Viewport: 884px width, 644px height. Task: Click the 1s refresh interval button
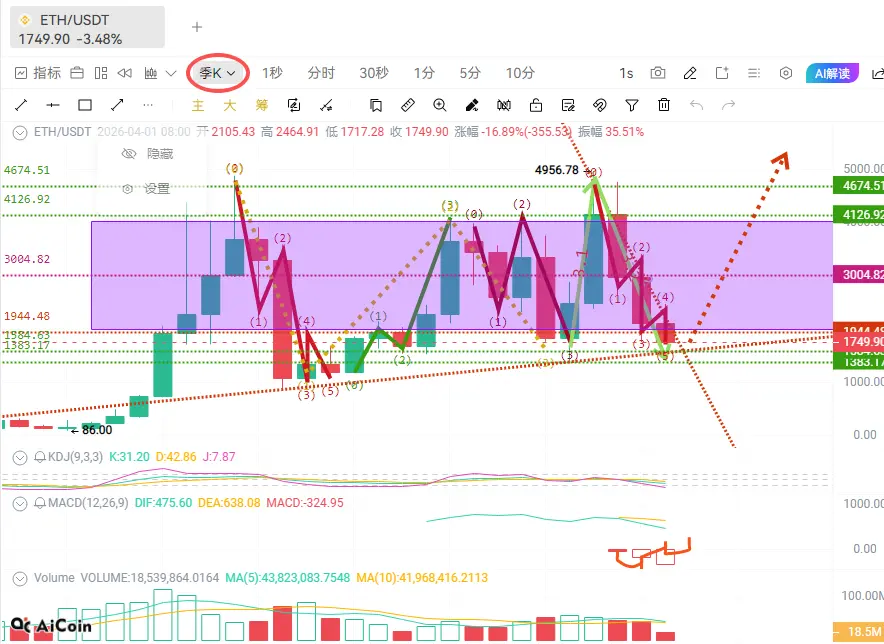[626, 73]
